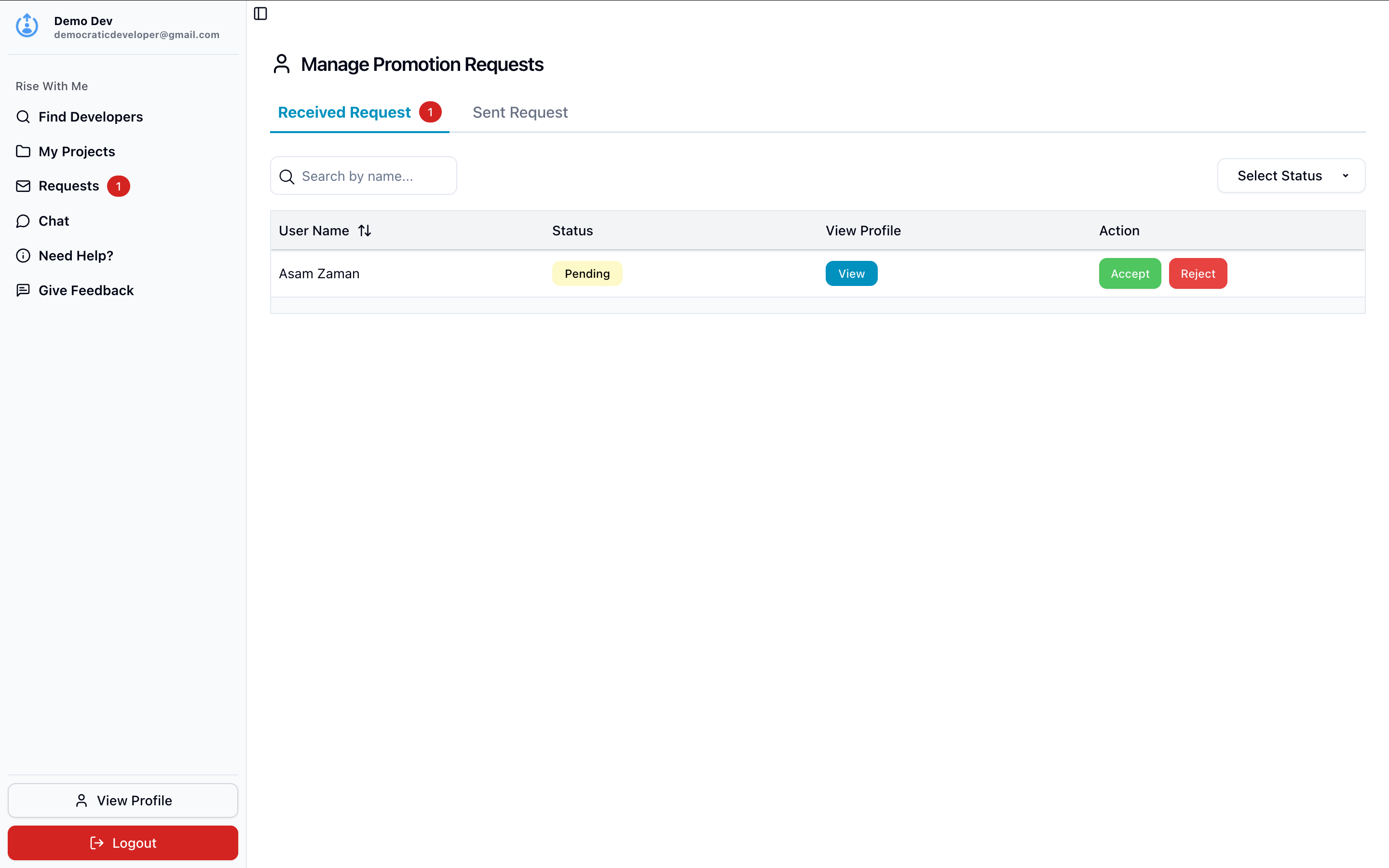Sort by User Name arrows icon
The height and width of the screenshot is (868, 1389).
(365, 231)
